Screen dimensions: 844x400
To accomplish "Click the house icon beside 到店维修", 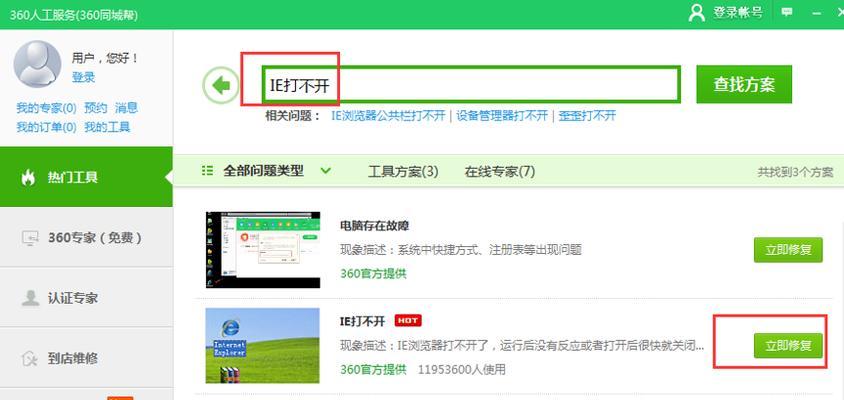I will 30,358.
